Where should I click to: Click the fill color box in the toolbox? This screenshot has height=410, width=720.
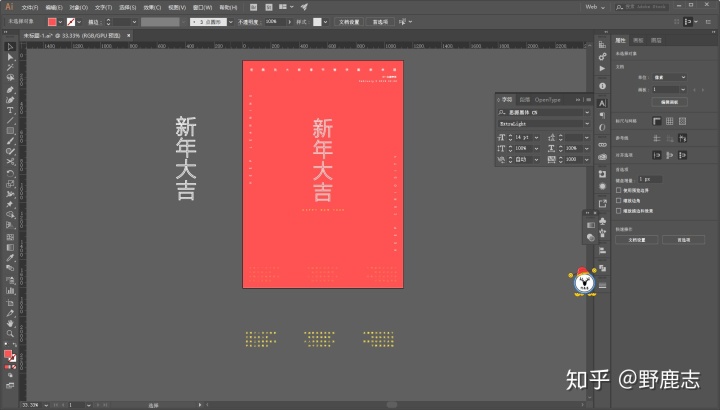[8, 354]
